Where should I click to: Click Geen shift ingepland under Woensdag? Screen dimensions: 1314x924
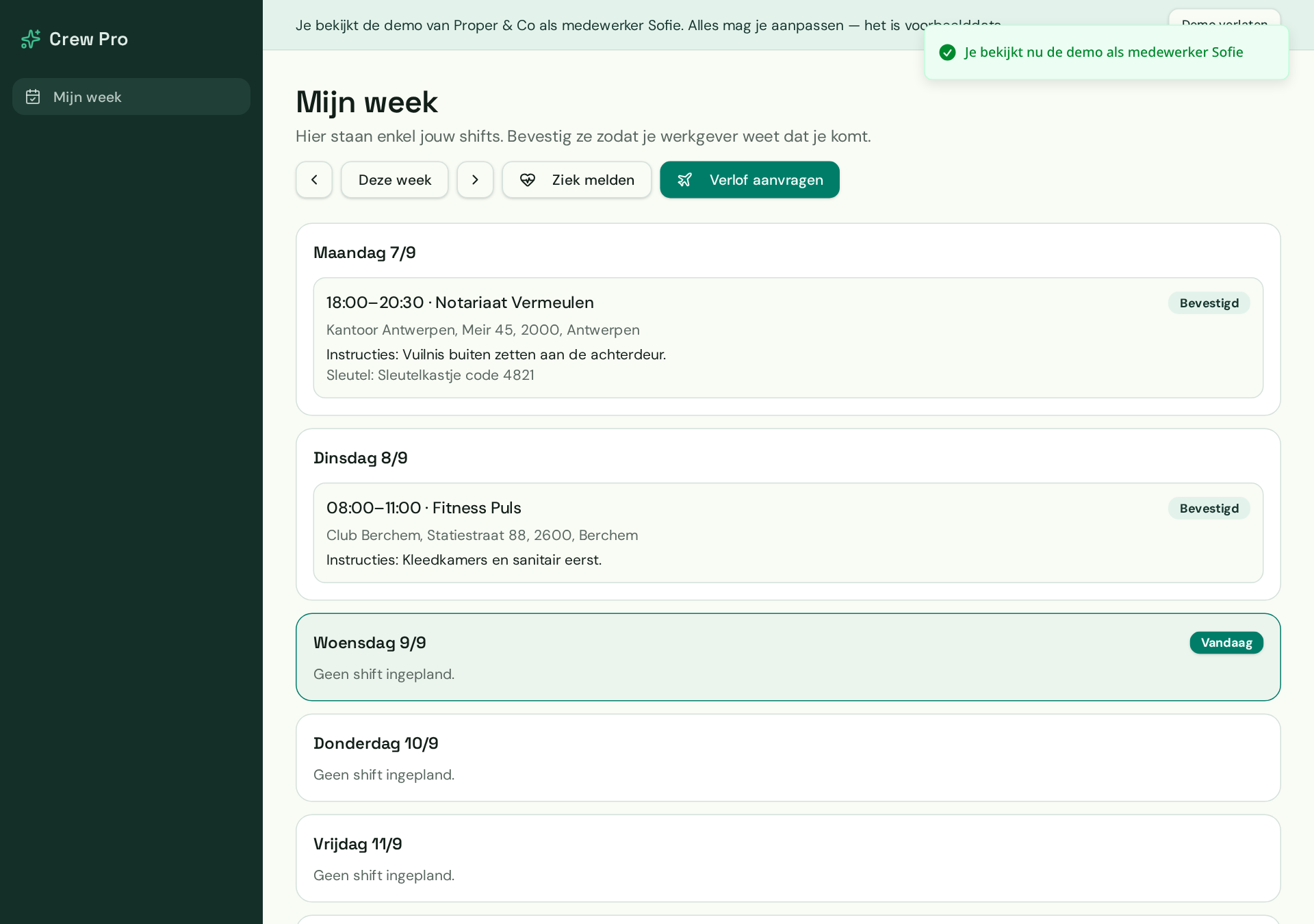(x=384, y=674)
